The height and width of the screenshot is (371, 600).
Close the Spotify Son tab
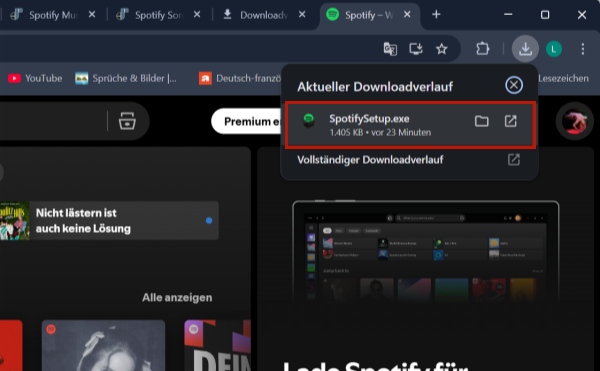197,15
